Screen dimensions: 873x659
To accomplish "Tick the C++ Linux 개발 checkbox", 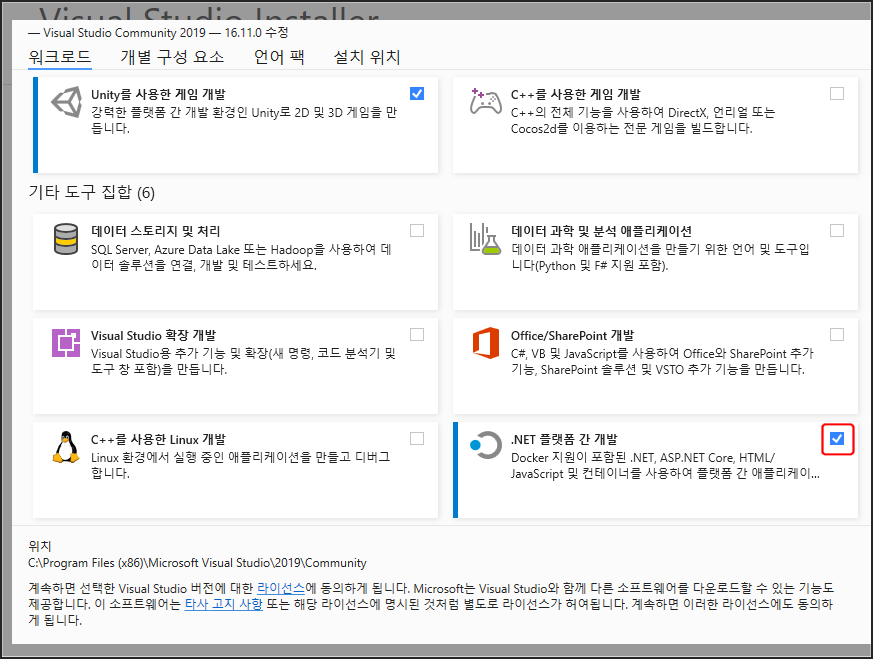I will (417, 439).
